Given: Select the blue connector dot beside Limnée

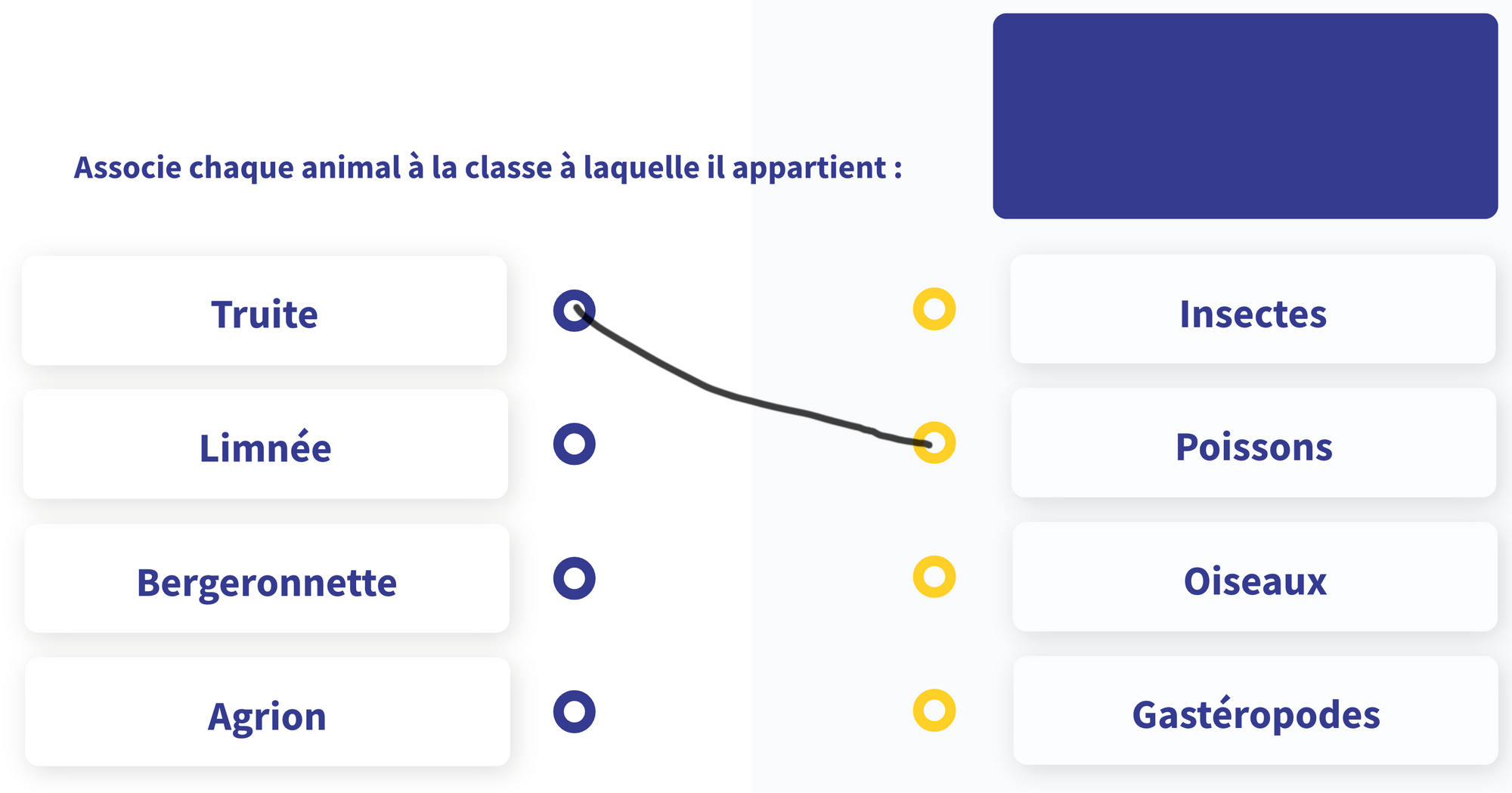Looking at the screenshot, I should [575, 444].
